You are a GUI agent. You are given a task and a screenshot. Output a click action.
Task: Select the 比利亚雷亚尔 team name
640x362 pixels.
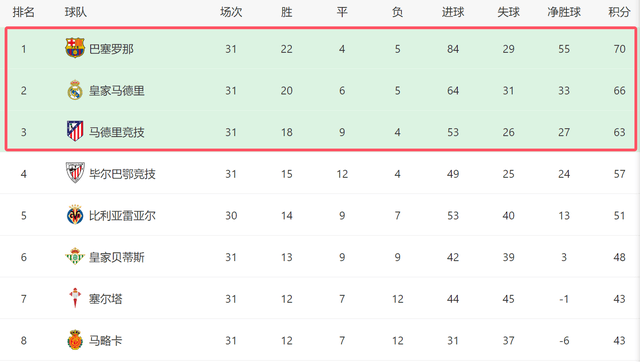(122, 215)
